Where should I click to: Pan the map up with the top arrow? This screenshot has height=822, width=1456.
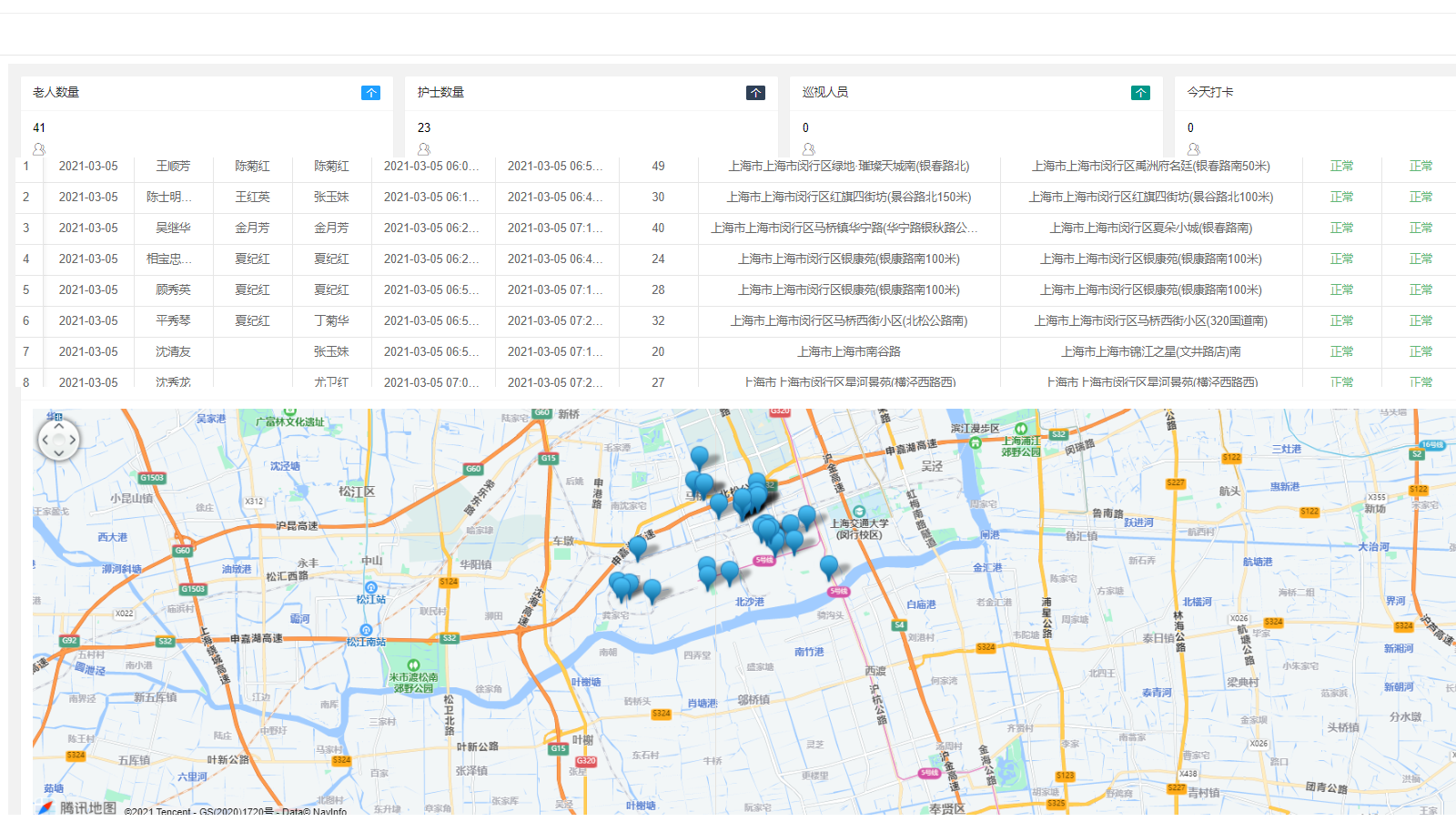(x=59, y=426)
